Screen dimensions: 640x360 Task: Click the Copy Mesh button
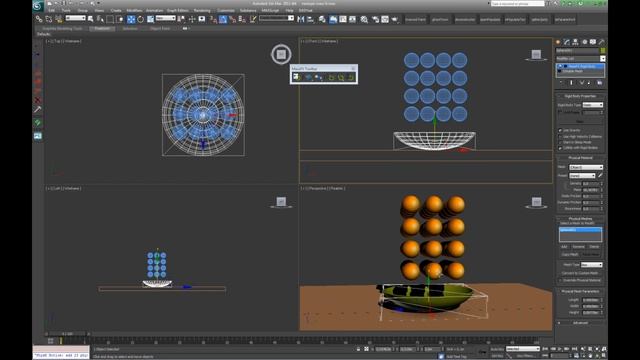click(570, 254)
